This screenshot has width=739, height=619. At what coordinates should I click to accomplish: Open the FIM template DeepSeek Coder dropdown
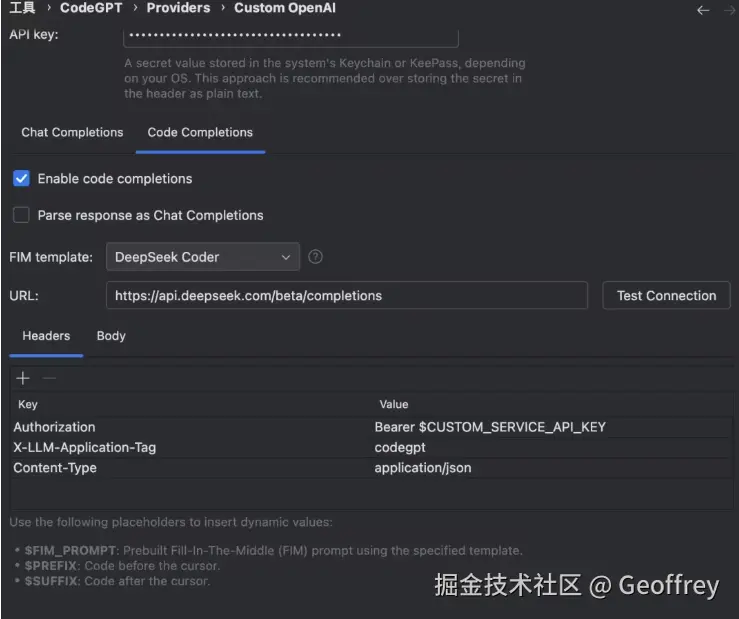pos(203,257)
